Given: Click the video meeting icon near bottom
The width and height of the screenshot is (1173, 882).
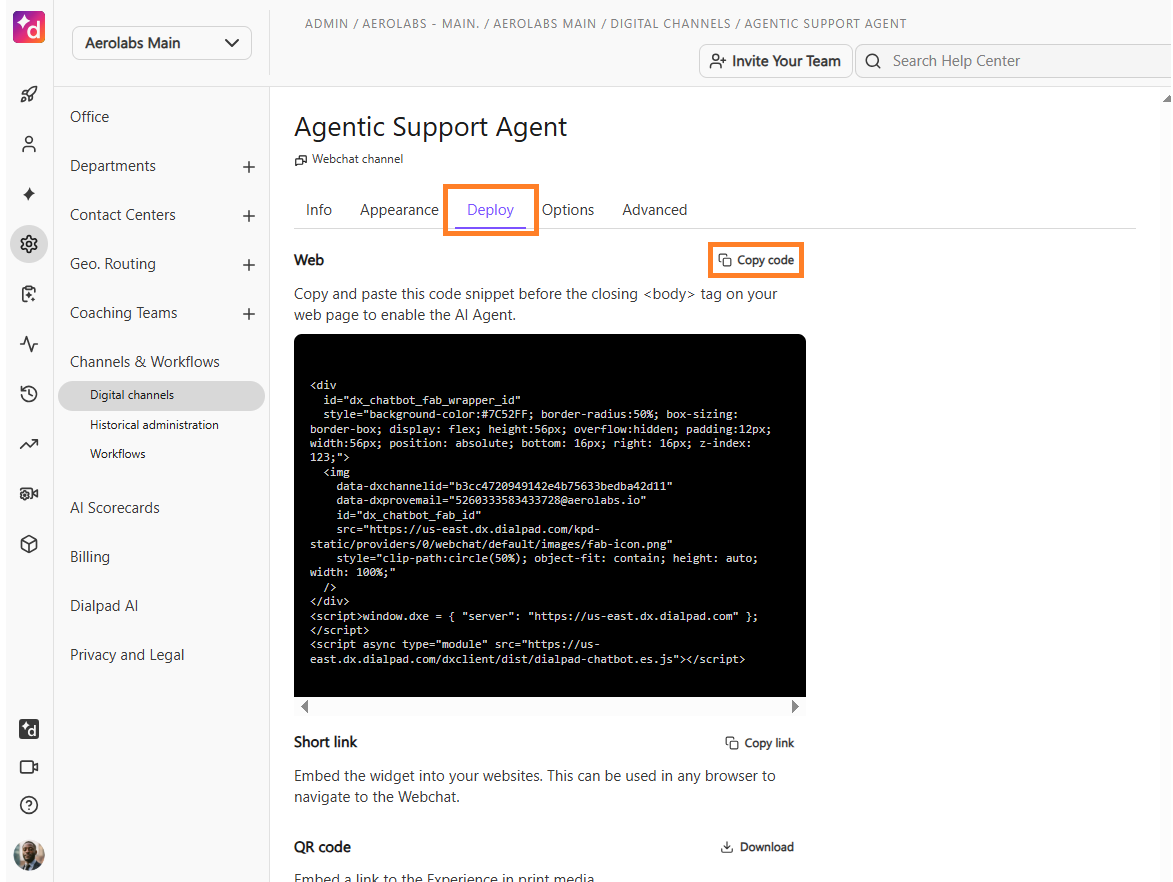Looking at the screenshot, I should [29, 767].
